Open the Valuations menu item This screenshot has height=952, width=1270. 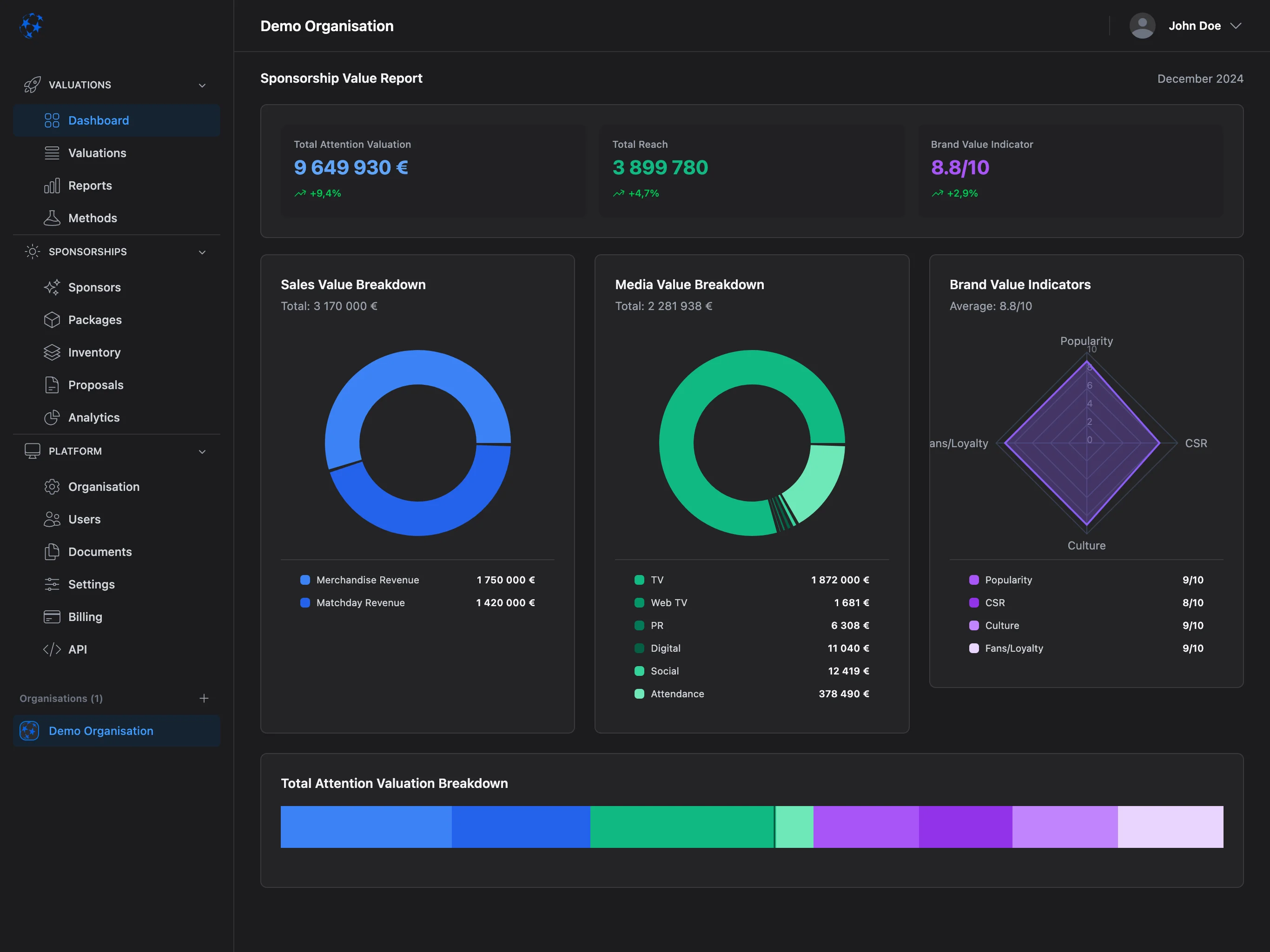117,153
